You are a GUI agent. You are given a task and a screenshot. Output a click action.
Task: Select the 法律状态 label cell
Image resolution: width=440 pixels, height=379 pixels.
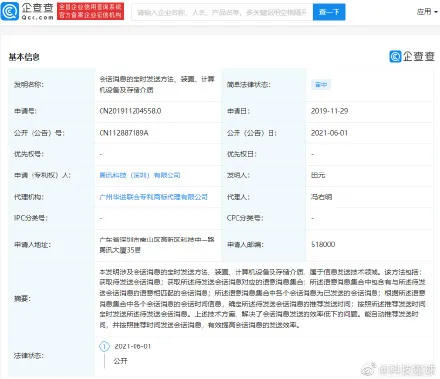click(x=52, y=356)
